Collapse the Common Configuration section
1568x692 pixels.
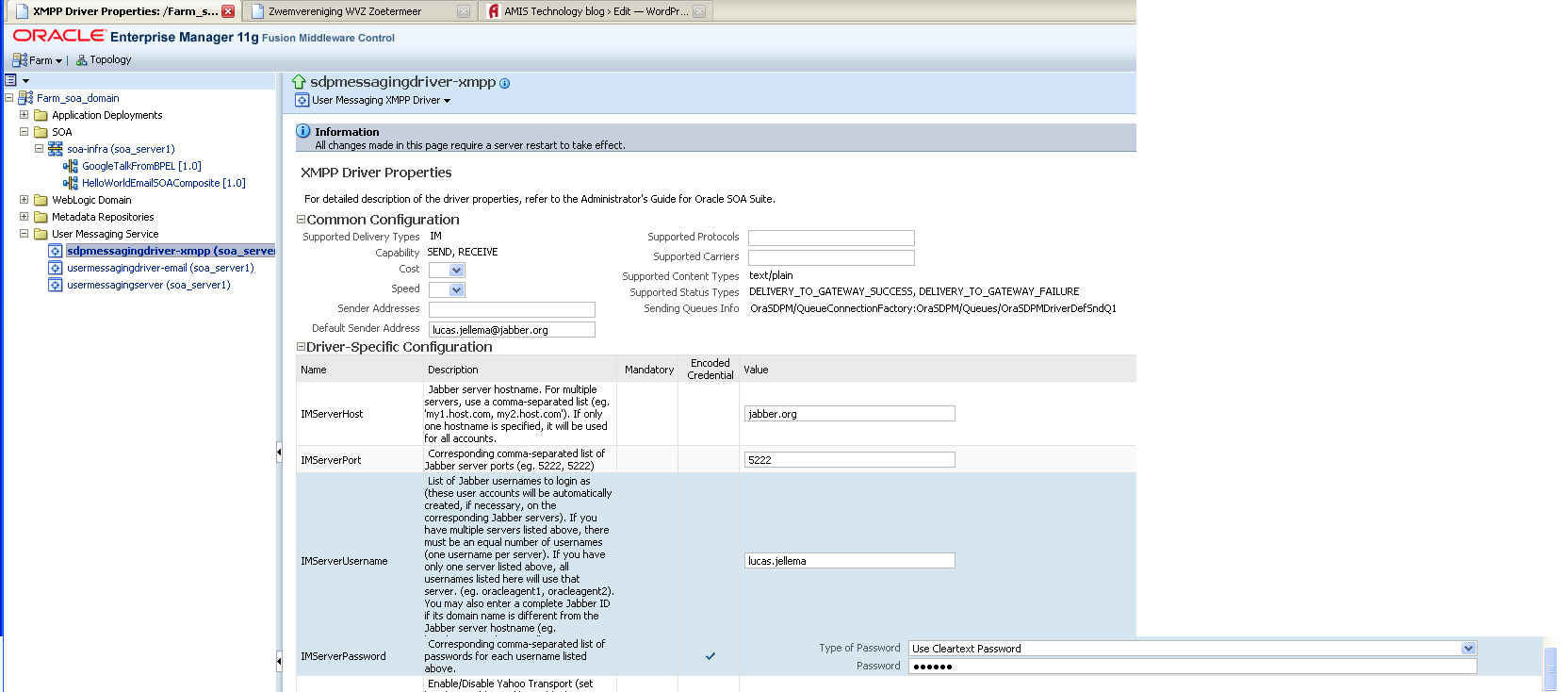coord(301,220)
